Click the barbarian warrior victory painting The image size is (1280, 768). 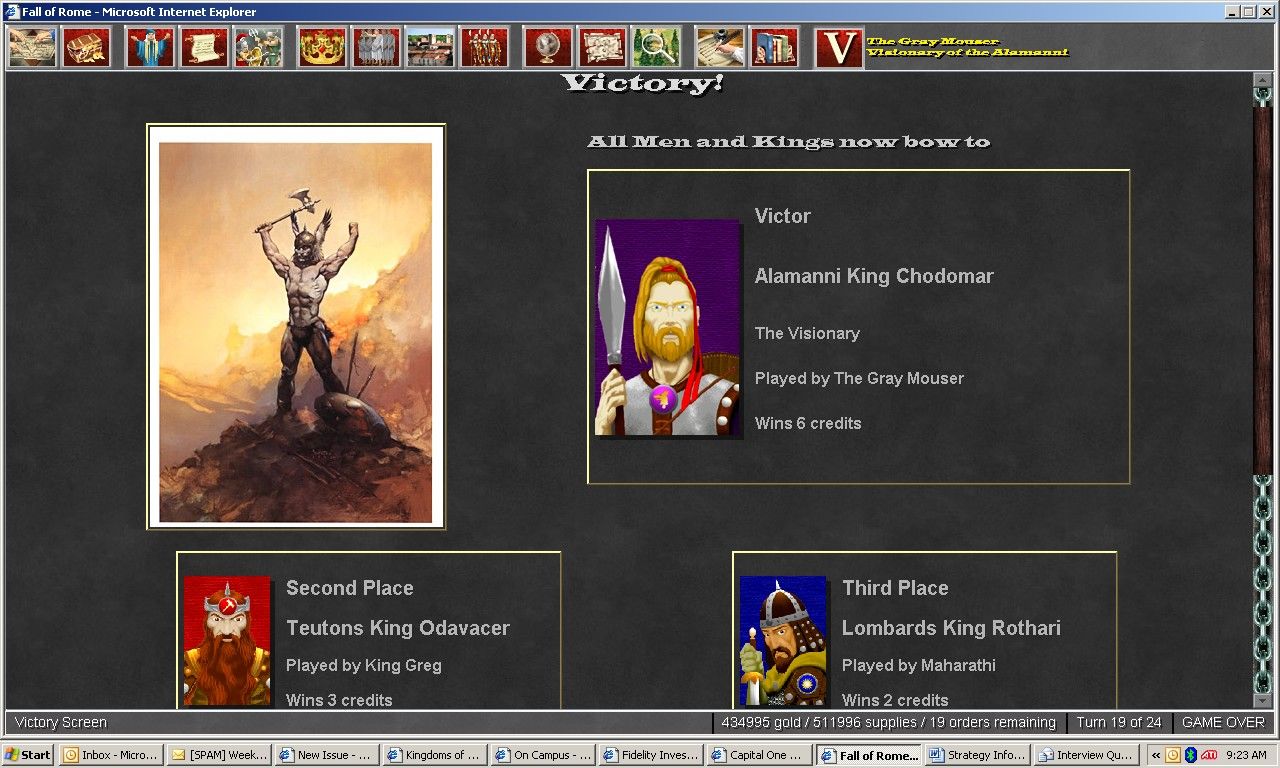click(296, 327)
